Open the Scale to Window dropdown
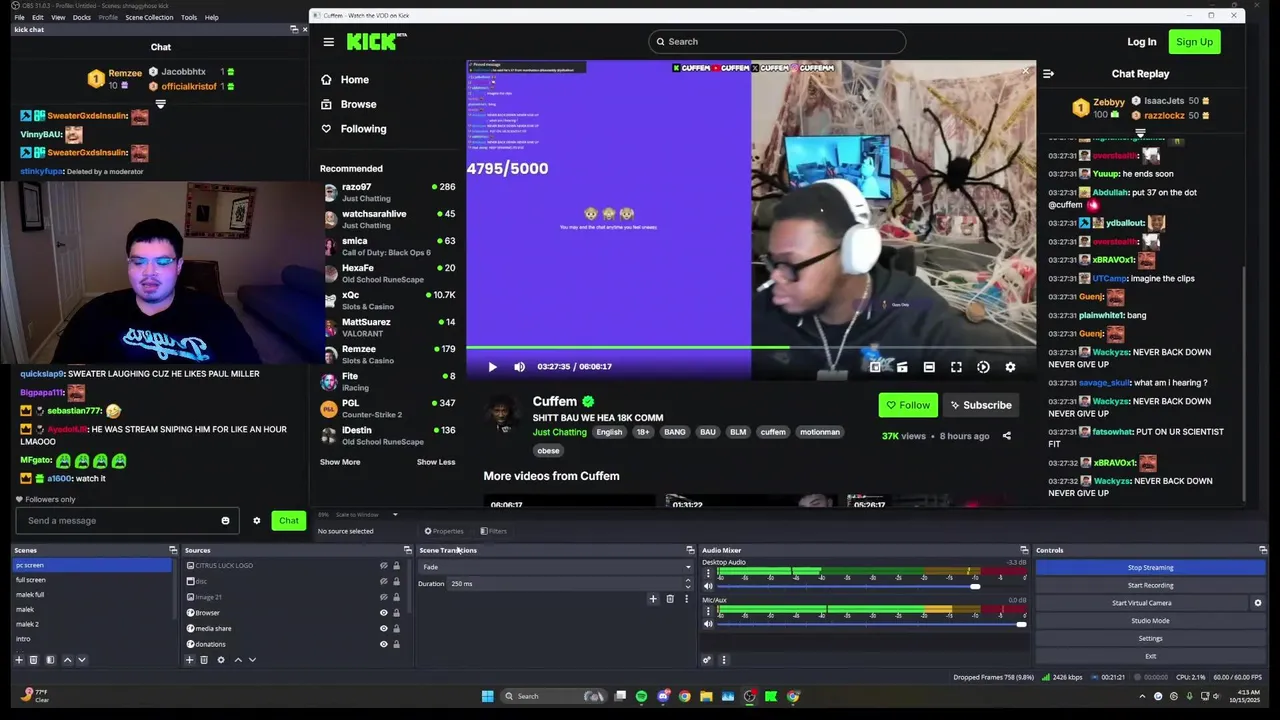This screenshot has height=720, width=1280. click(x=366, y=515)
